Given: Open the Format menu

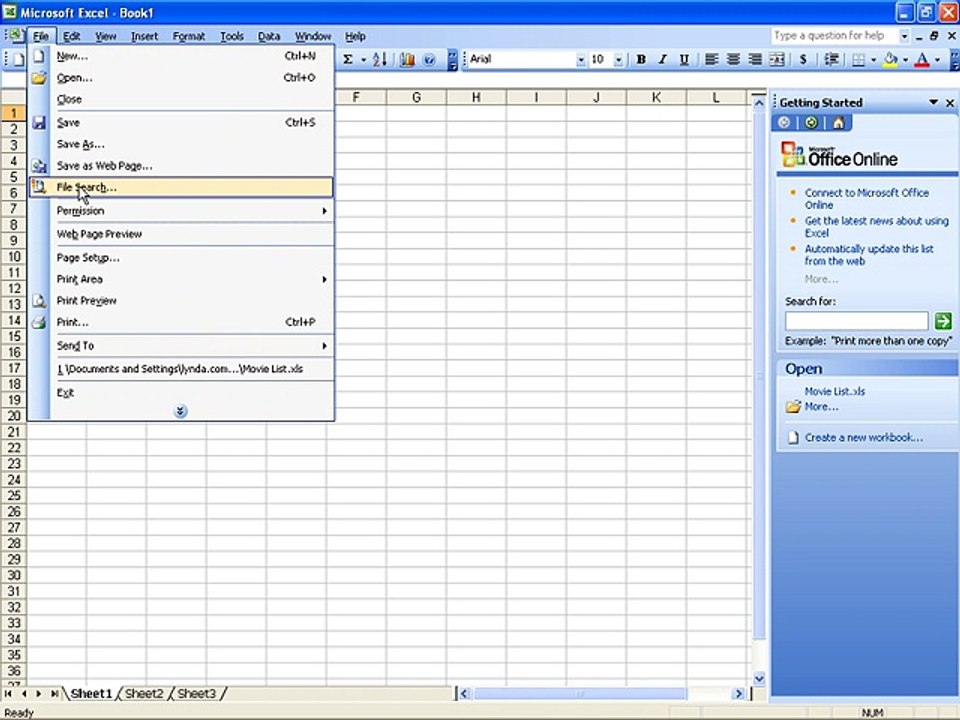Looking at the screenshot, I should [189, 37].
